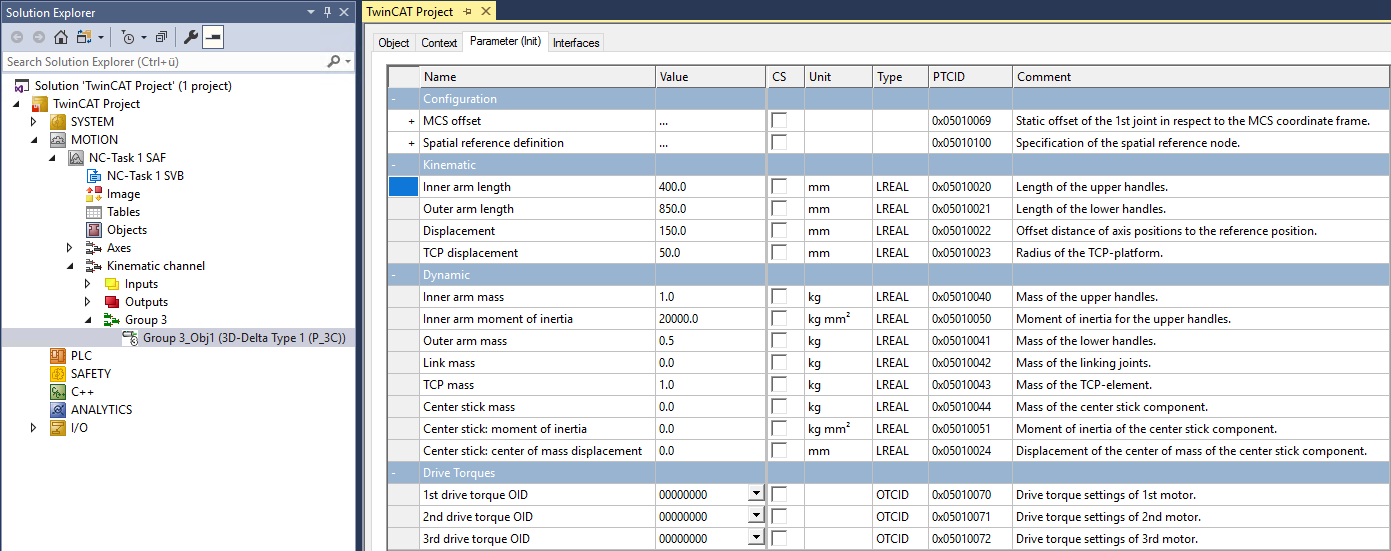
Task: Check the CS box for MCS offset
Action: coord(778,121)
